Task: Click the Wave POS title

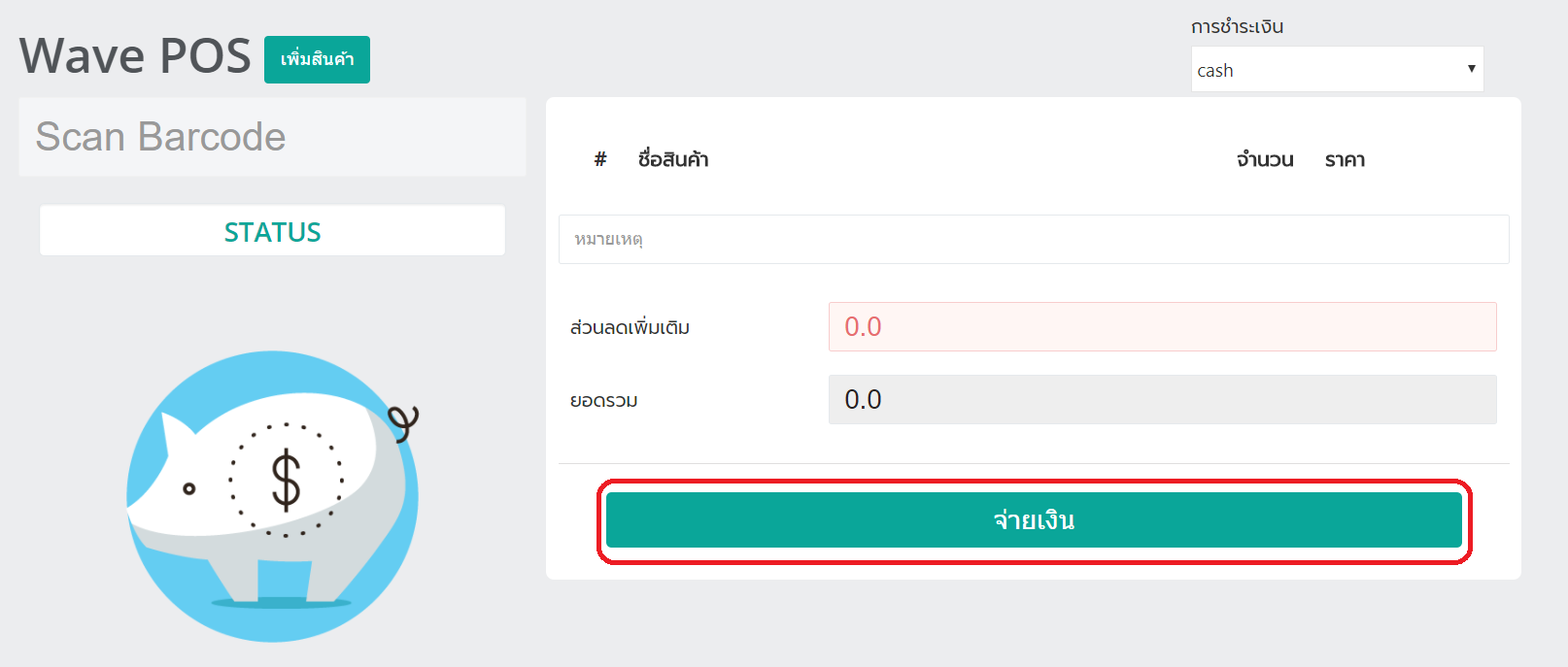Action: [x=135, y=55]
